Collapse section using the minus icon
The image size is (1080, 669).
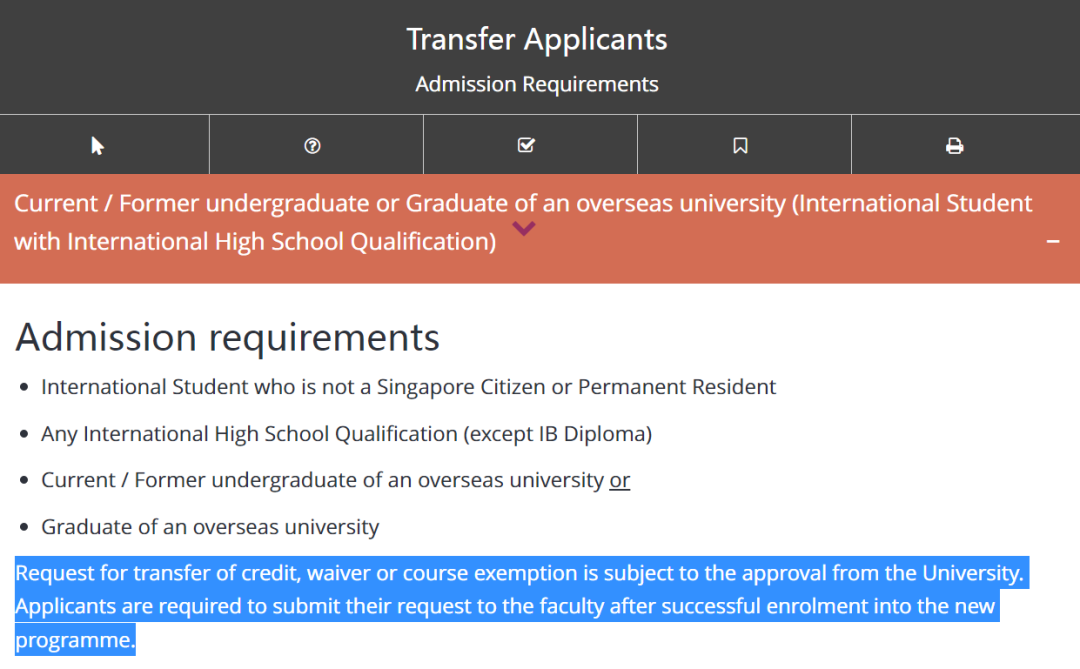(1052, 241)
